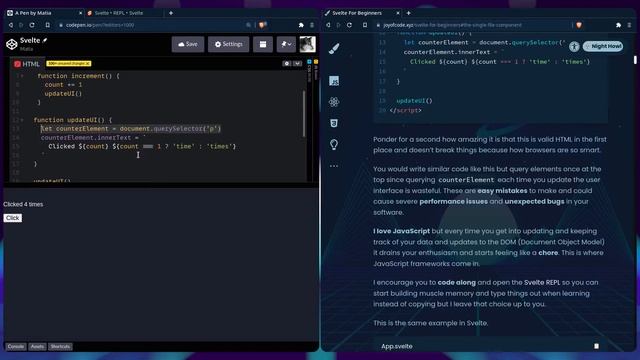Switch to Svelte For Beginners tab
The height and width of the screenshot is (360, 640).
[361, 13]
